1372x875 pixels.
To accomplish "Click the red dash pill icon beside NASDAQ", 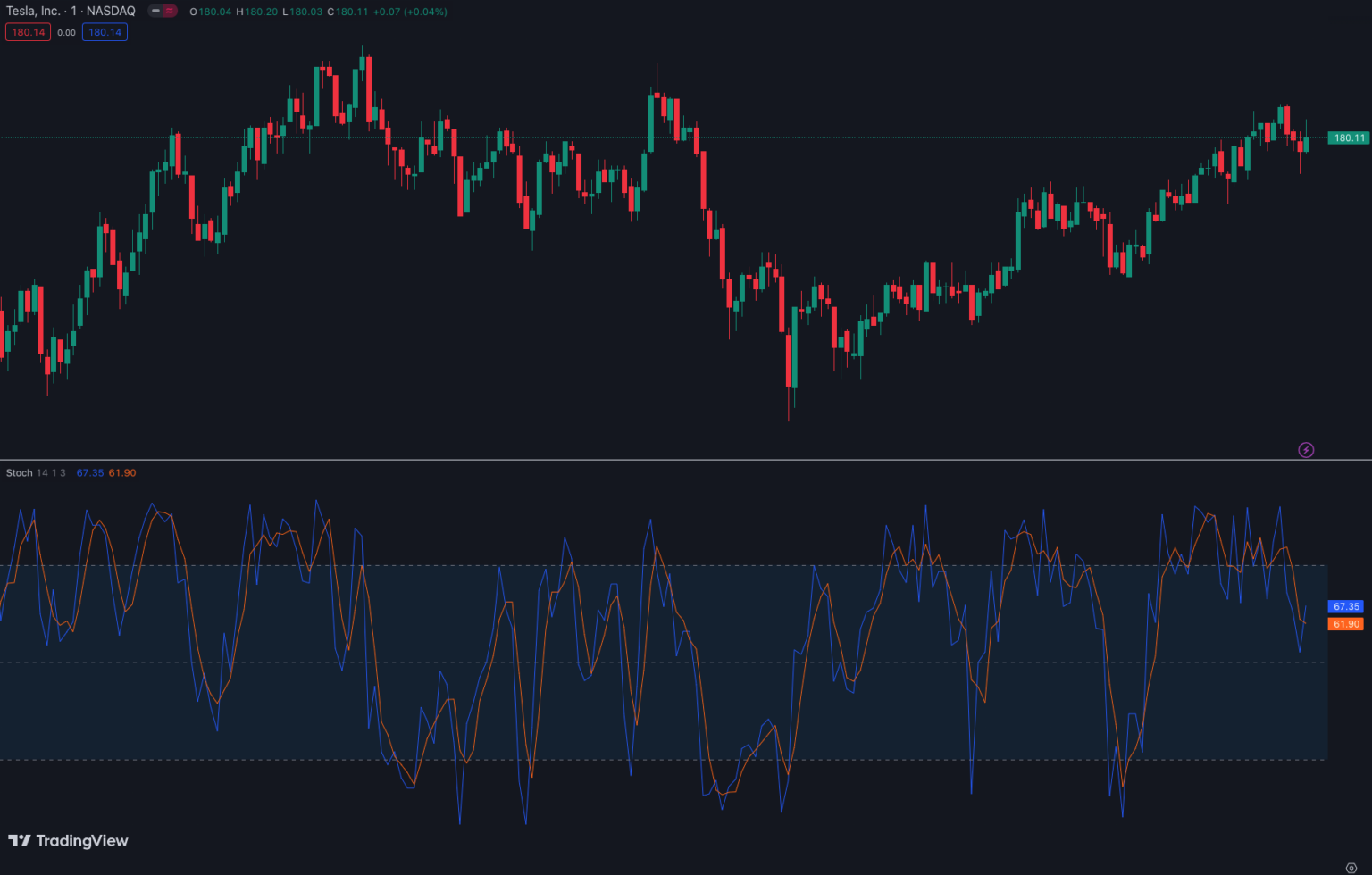I will tap(154, 12).
